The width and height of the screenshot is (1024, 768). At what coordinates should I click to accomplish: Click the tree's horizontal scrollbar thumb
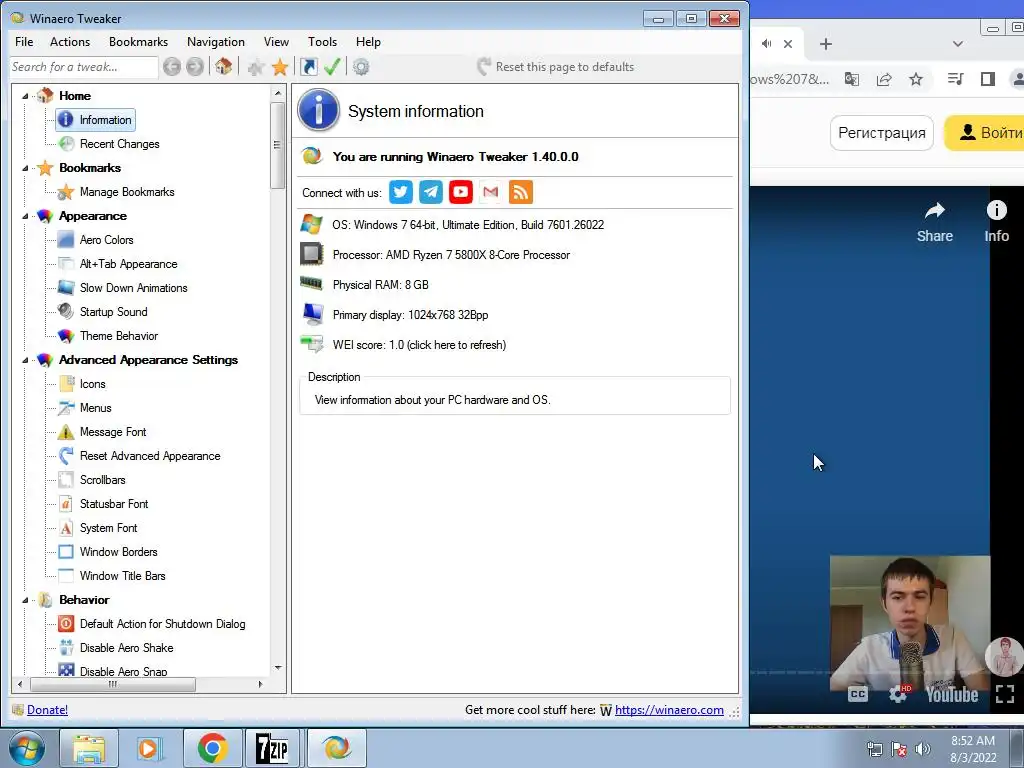112,684
